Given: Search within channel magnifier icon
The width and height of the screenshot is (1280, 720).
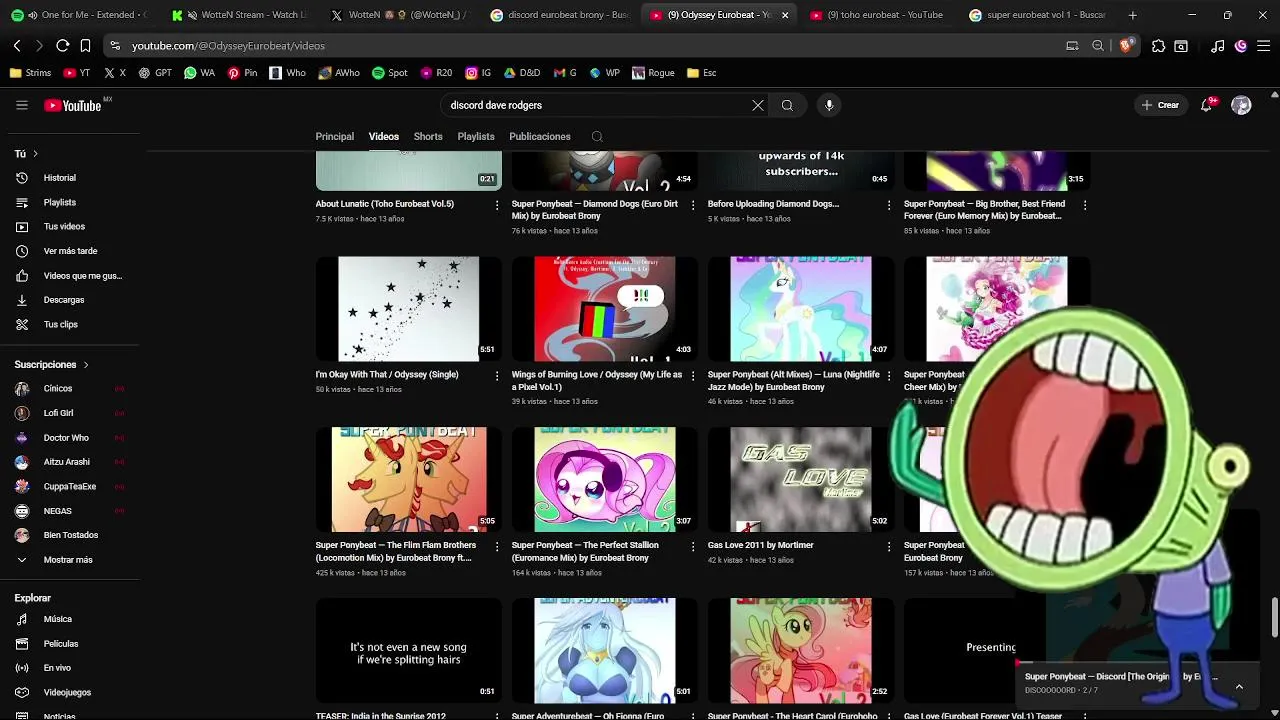Looking at the screenshot, I should click(597, 136).
